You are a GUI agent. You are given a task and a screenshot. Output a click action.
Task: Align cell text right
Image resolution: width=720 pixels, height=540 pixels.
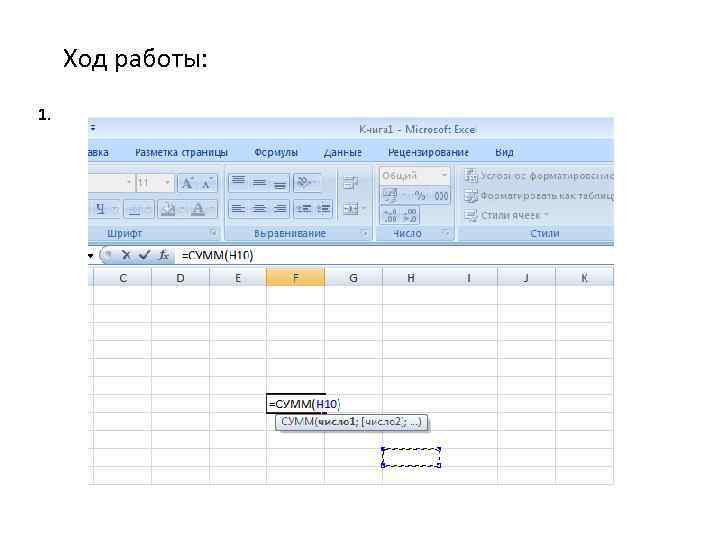point(279,209)
